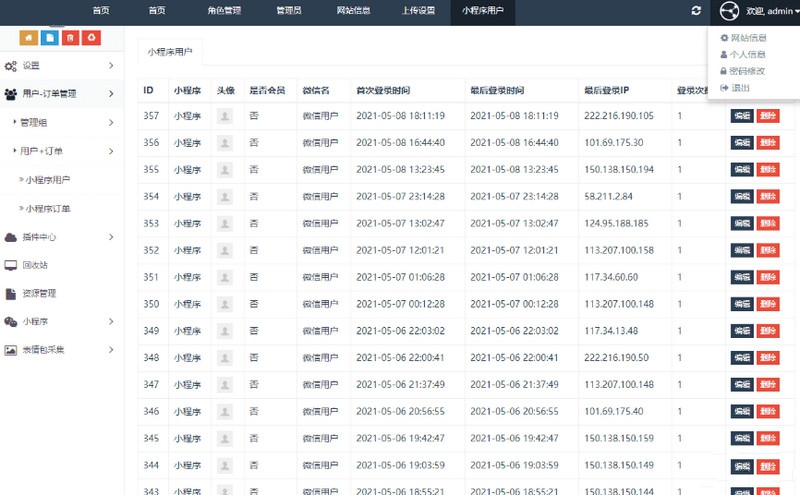Image resolution: width=800 pixels, height=495 pixels.
Task: Click edit button for ID 355
Action: (742, 169)
